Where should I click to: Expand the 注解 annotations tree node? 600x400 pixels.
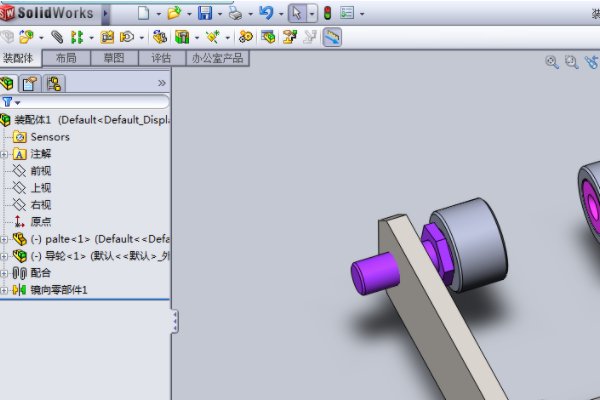click(4, 154)
